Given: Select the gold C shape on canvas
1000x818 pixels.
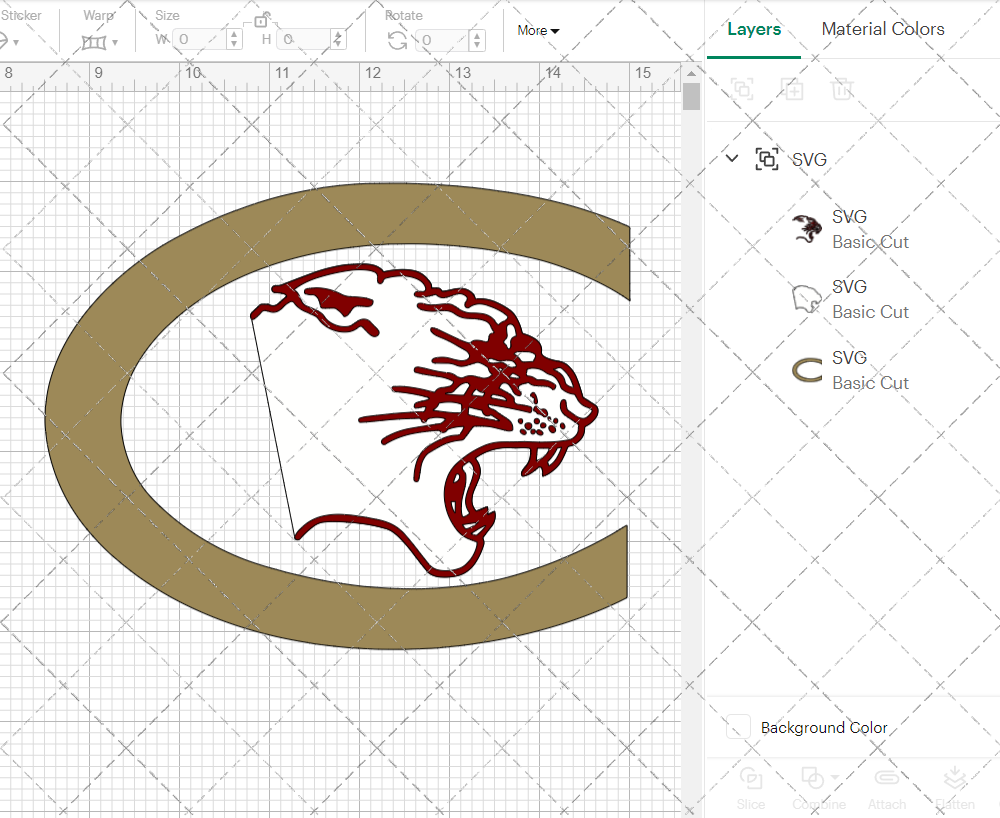Looking at the screenshot, I should [83, 414].
